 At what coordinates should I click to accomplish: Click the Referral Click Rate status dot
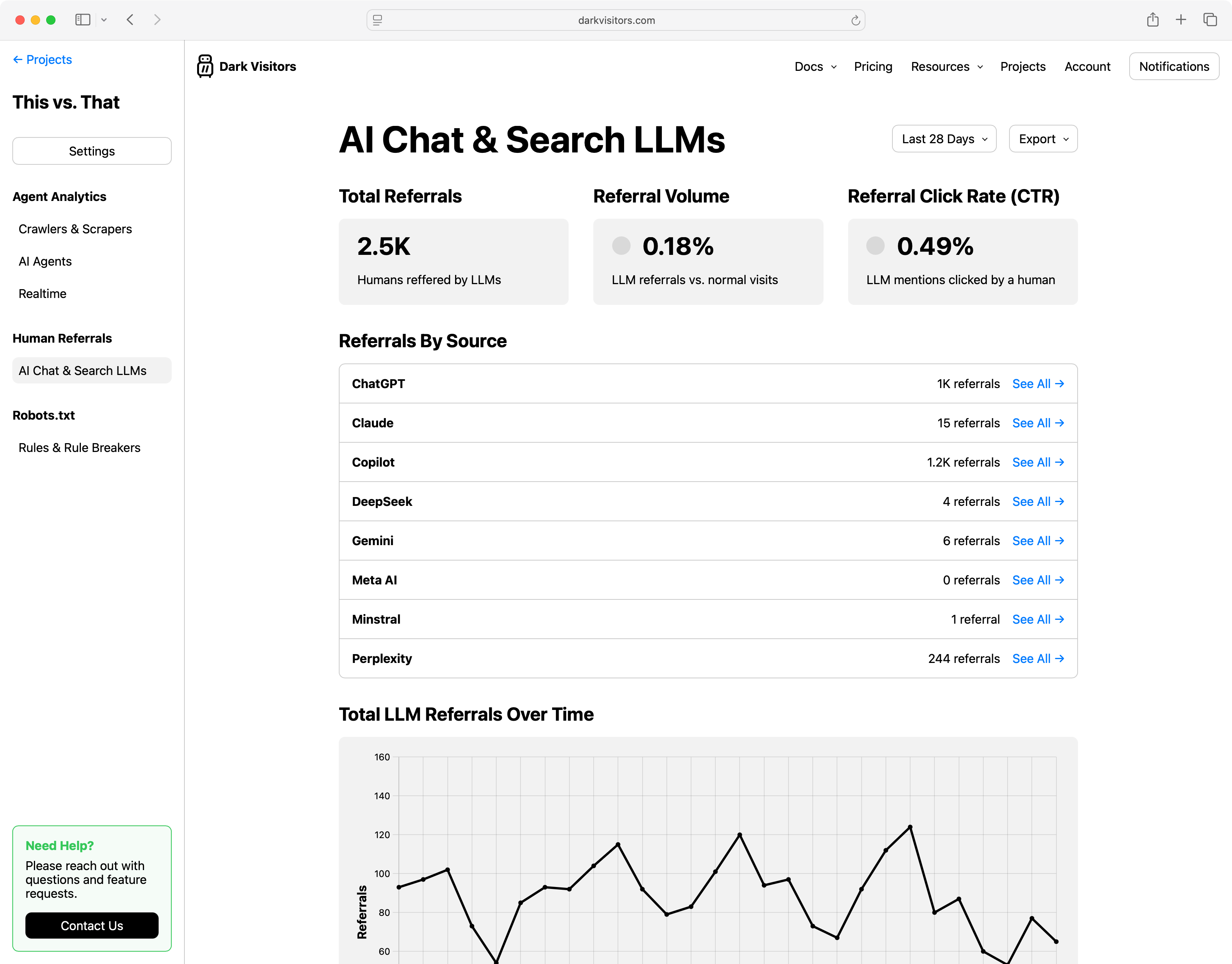[x=875, y=246]
